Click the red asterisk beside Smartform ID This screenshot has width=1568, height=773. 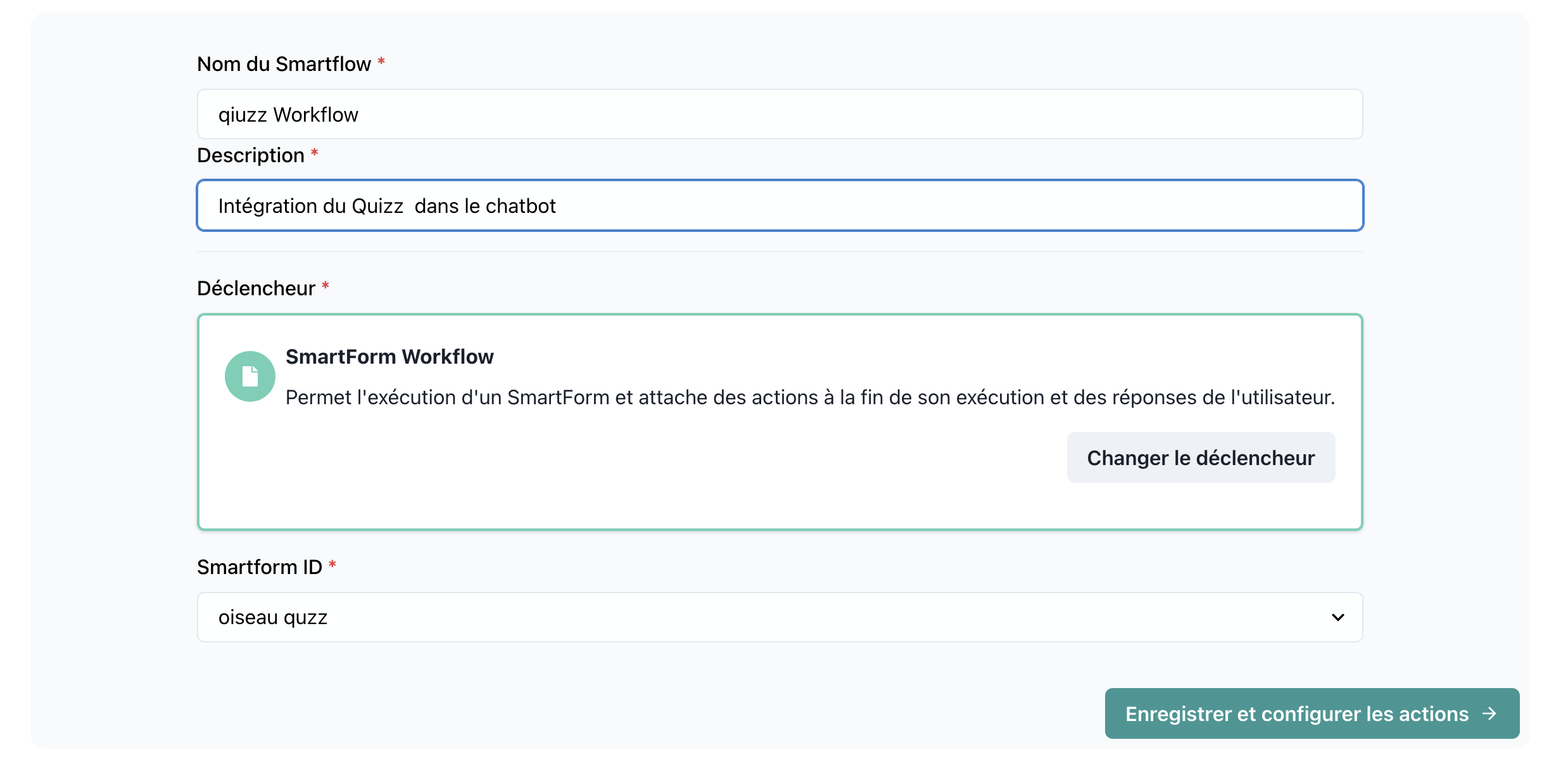332,565
